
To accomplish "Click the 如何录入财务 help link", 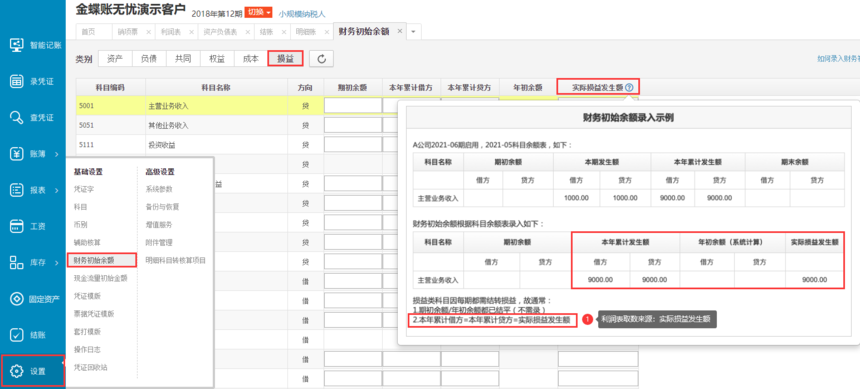I will point(838,58).
